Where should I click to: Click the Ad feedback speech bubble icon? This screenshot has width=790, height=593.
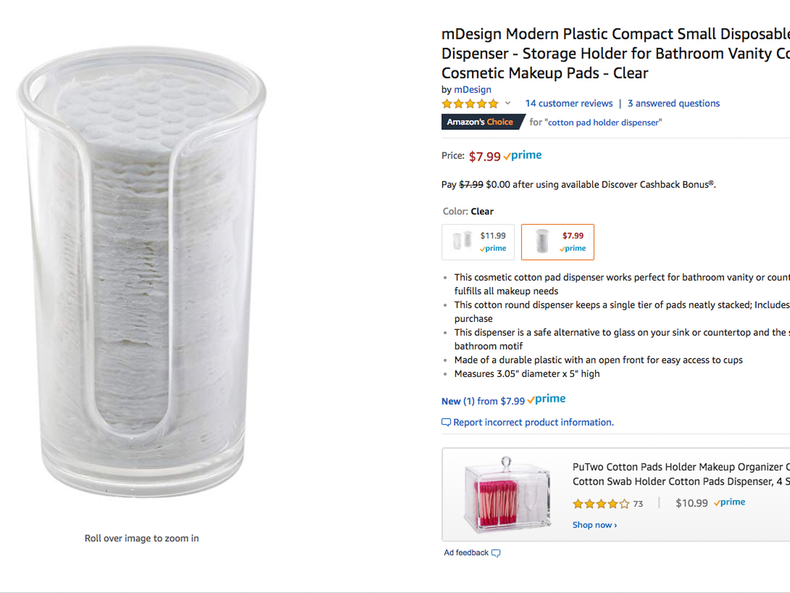click(x=496, y=553)
